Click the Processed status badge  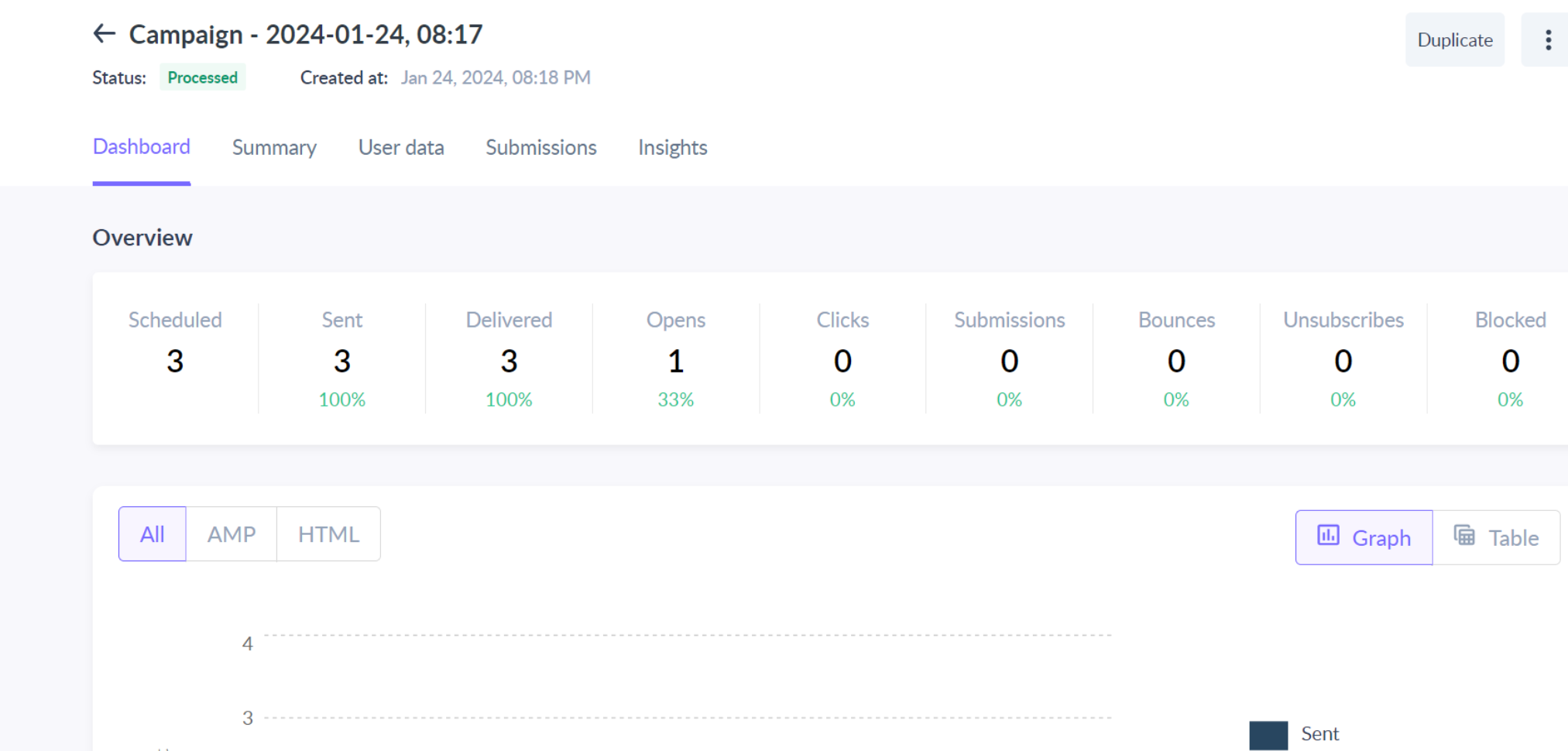(203, 77)
